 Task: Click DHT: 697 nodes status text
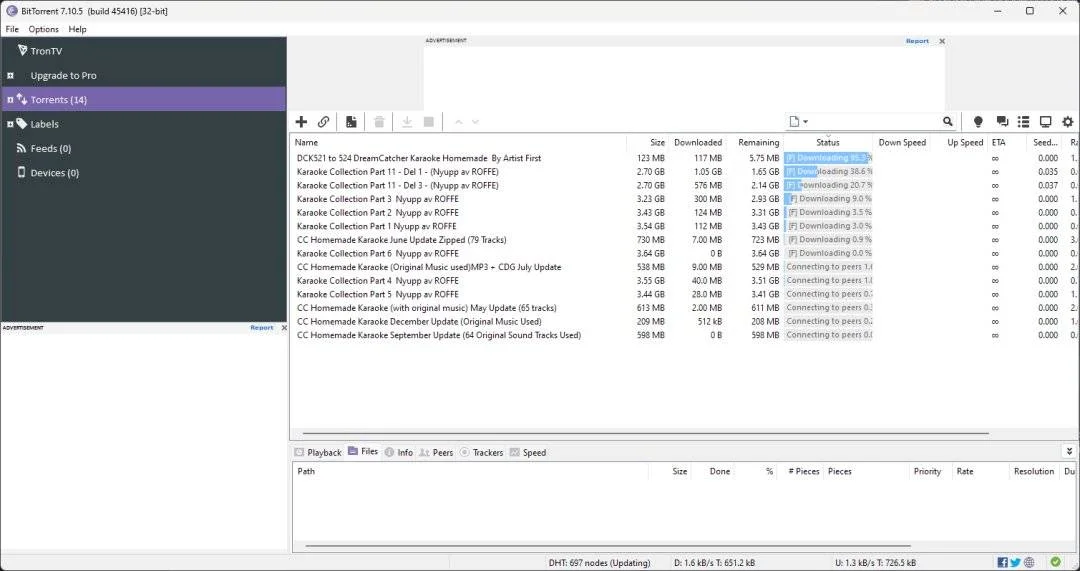tap(599, 563)
